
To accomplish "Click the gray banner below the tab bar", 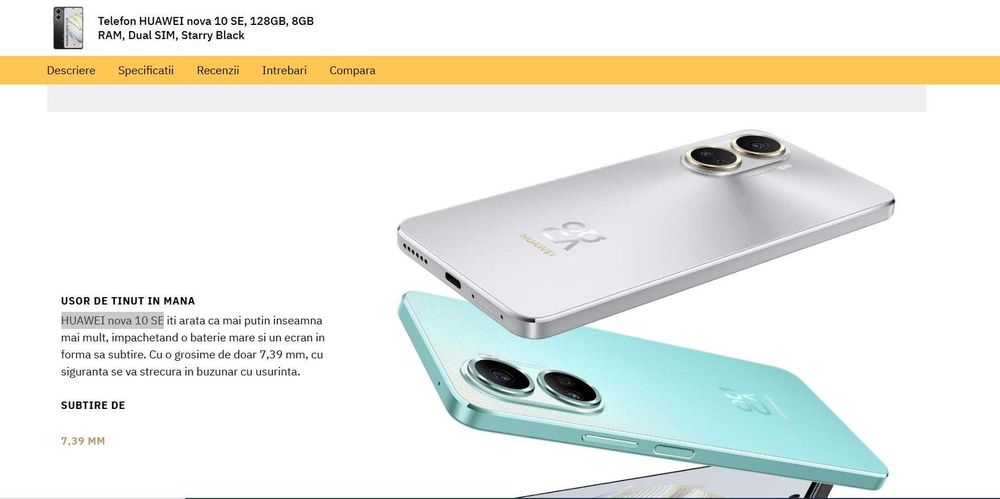I will pos(486,98).
